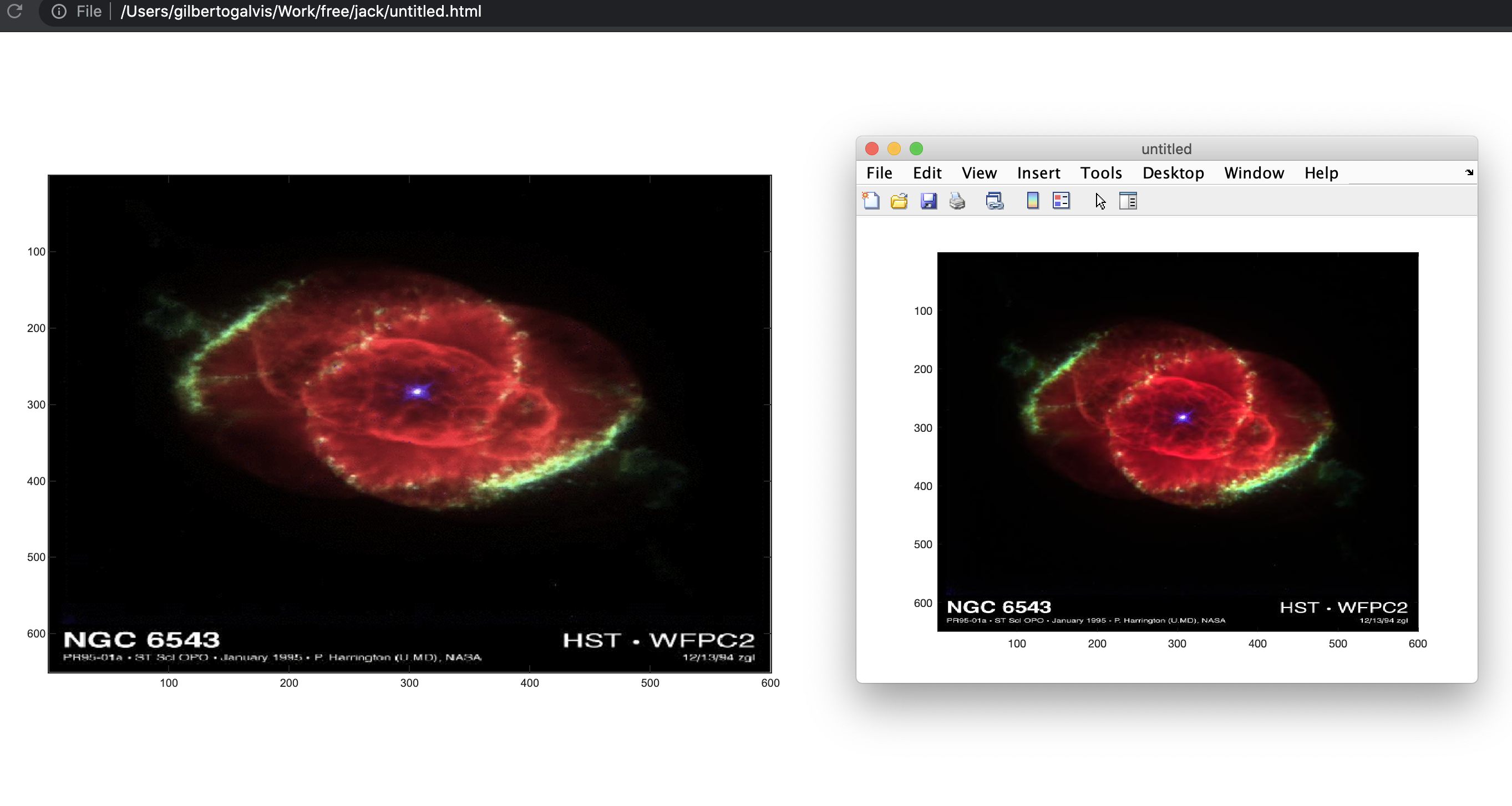Click the '12/13/94 zgl' text in browser image
Screen dimensions: 1512x806
coord(718,657)
